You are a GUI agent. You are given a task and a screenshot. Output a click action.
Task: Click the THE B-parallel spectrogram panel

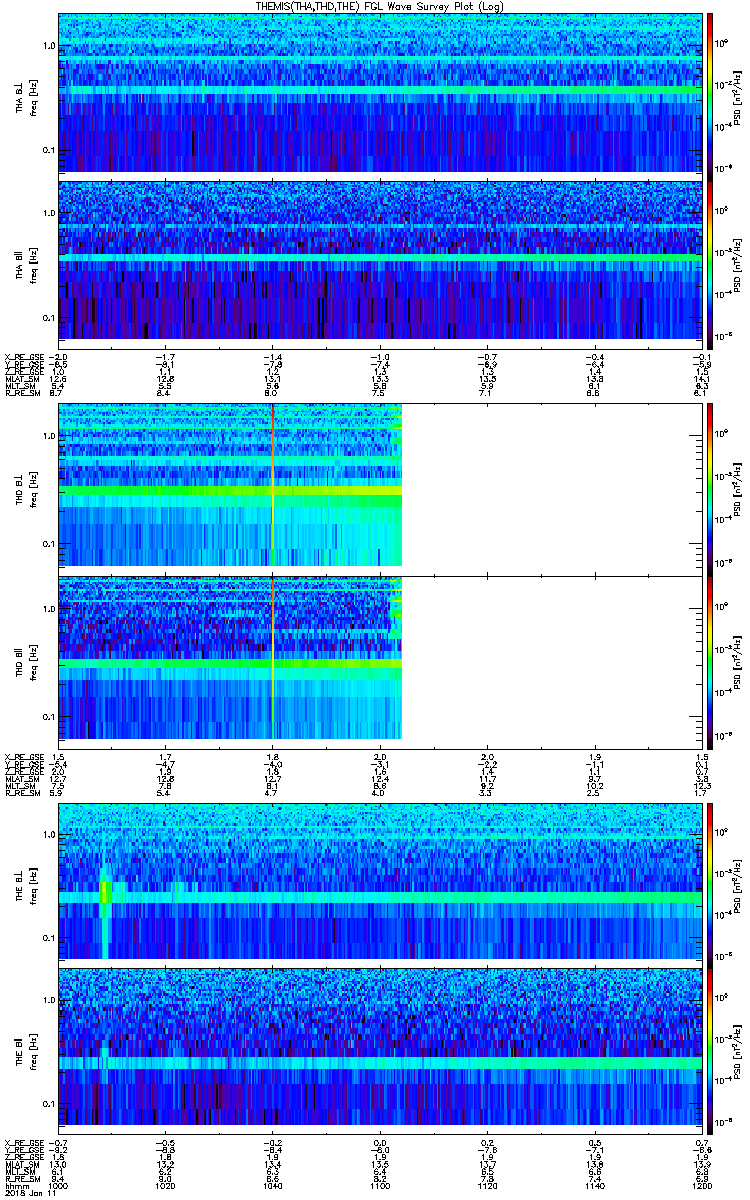coord(380,1044)
